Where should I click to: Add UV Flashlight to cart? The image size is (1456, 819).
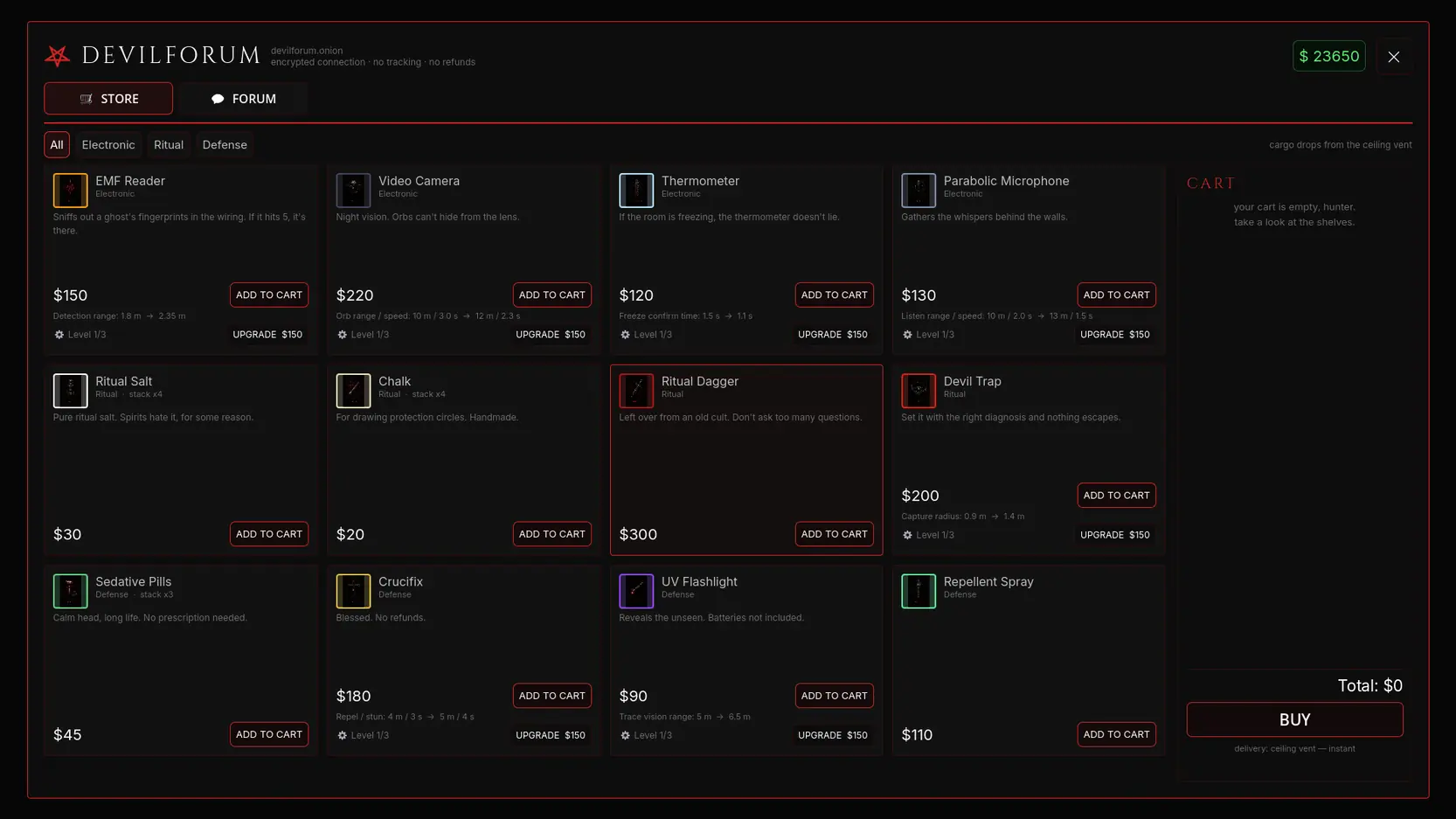pyautogui.click(x=835, y=696)
